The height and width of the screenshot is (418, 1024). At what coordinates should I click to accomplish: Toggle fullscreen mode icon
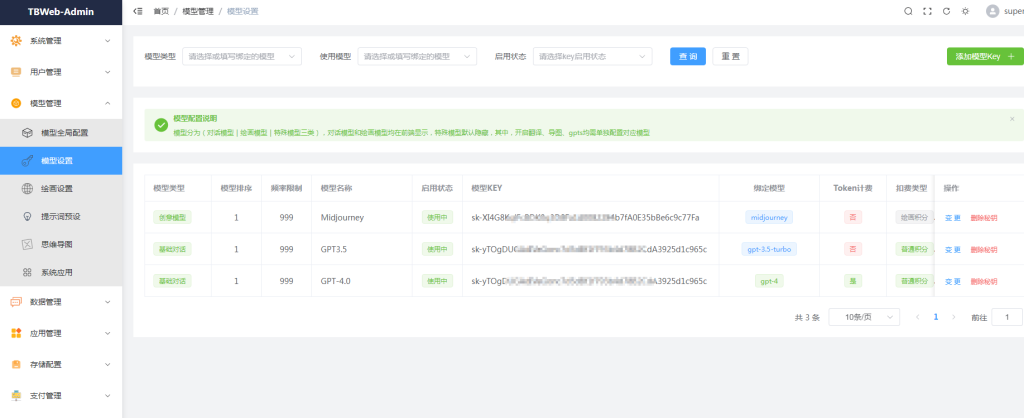tap(927, 11)
